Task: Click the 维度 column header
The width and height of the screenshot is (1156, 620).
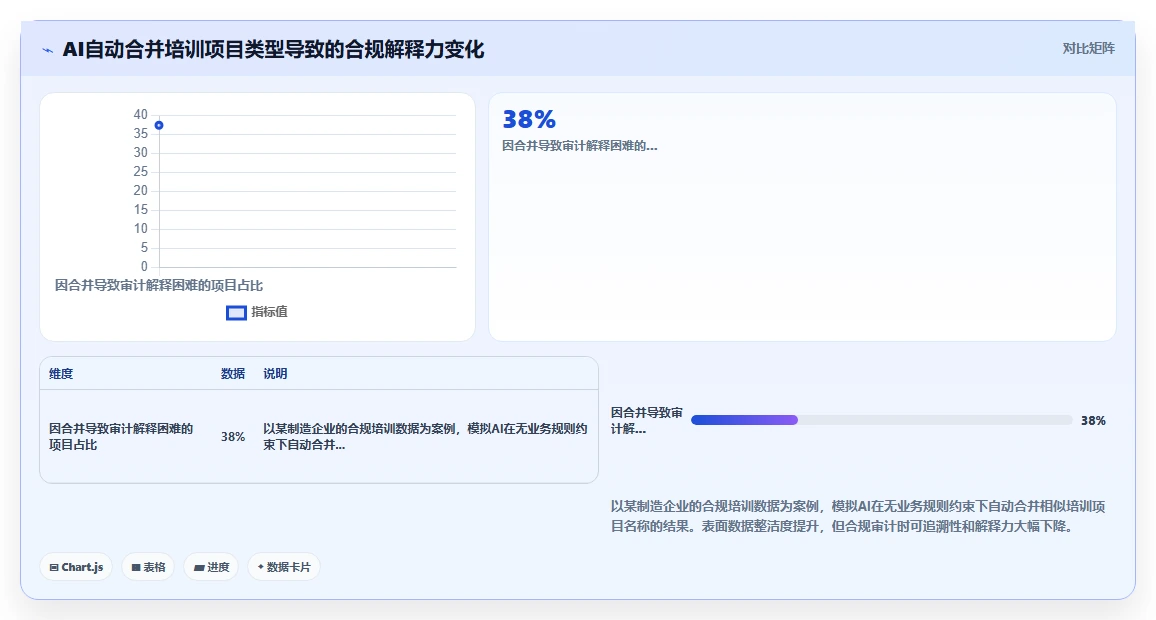Action: coord(61,374)
